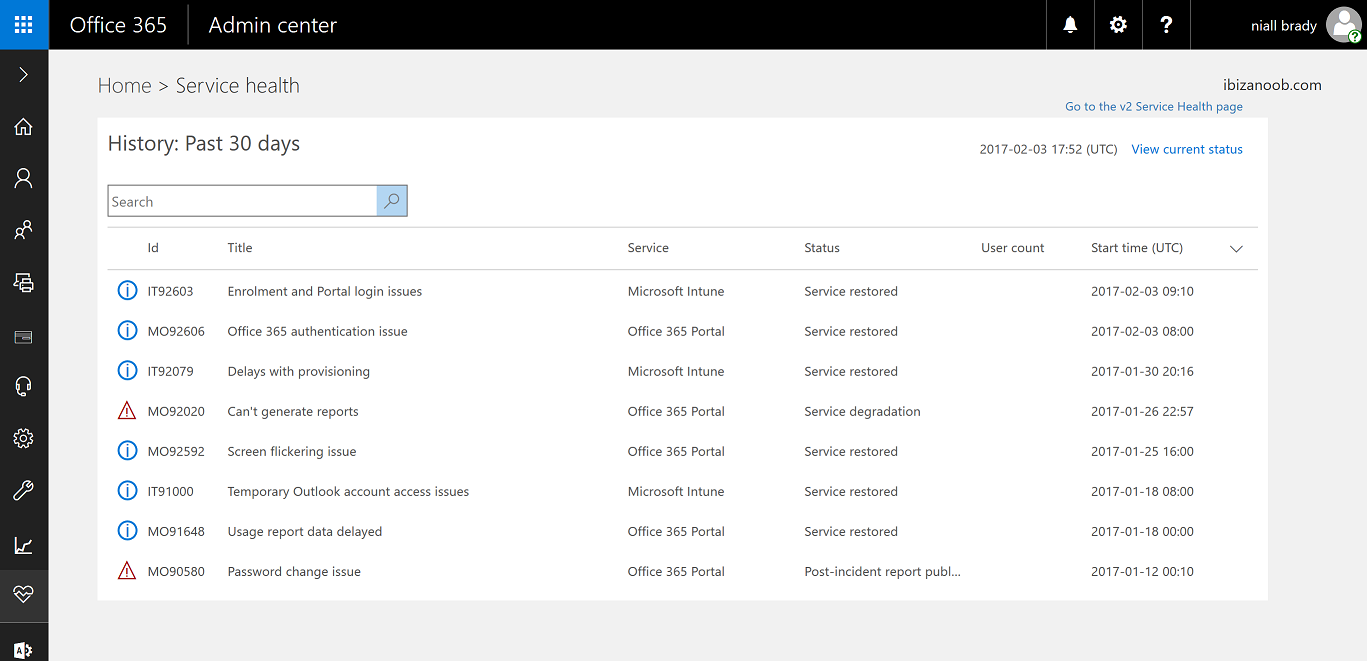Open Settings gear icon in the sidebar

pyautogui.click(x=24, y=438)
